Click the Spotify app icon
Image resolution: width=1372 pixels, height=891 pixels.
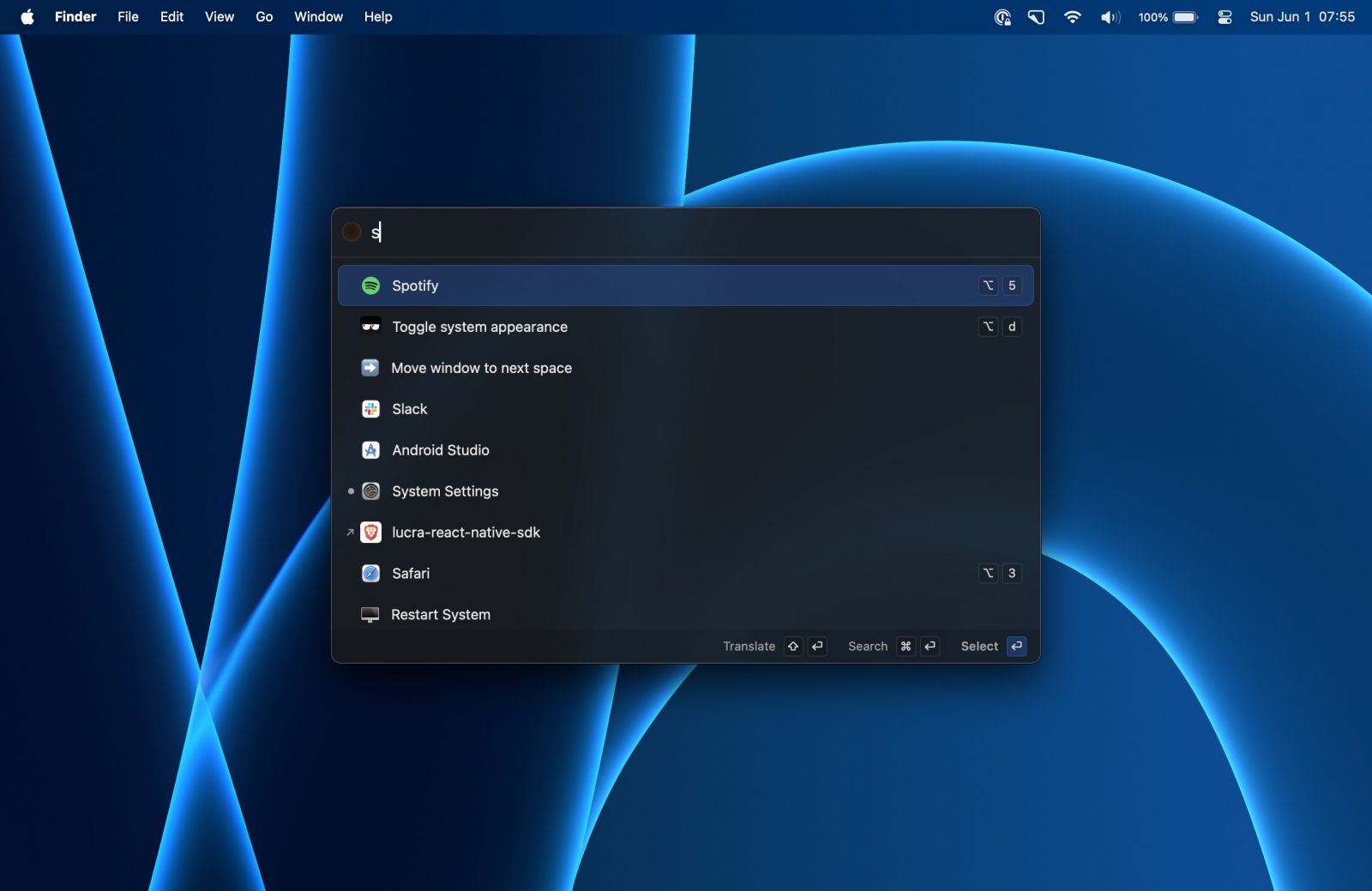point(370,286)
